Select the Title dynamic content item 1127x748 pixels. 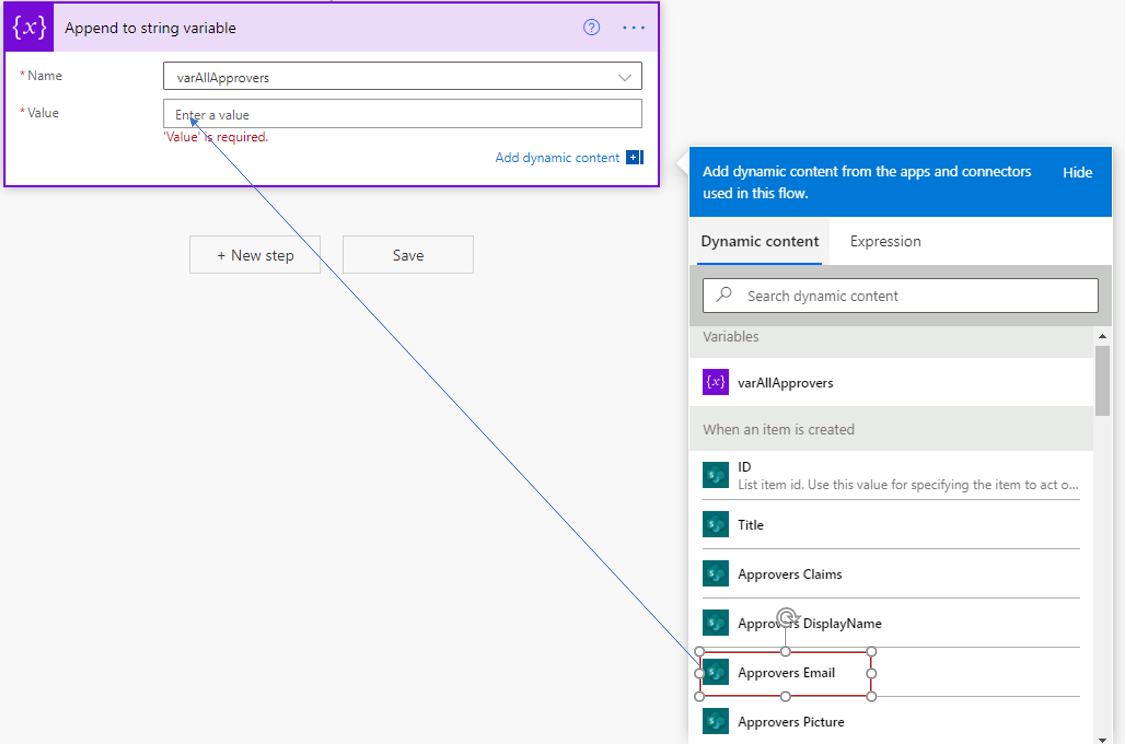point(891,525)
